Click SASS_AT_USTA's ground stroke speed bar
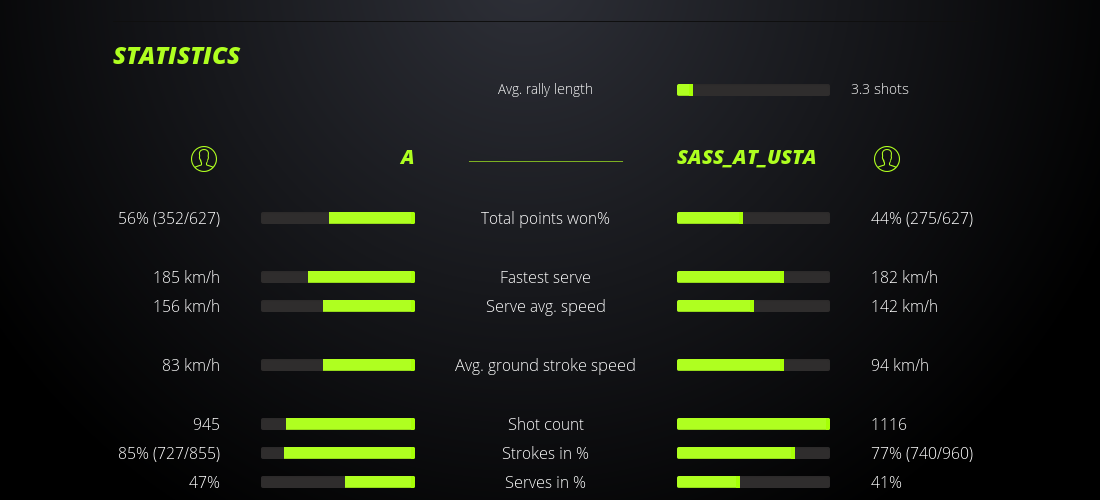Screen dimensions: 1100x500 753,365
